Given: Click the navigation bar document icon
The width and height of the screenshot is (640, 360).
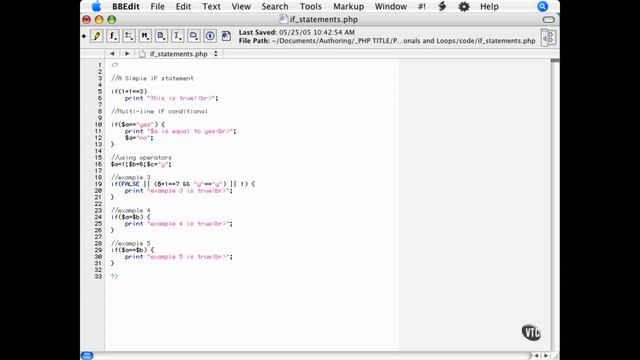Looking at the screenshot, I should click(142, 54).
